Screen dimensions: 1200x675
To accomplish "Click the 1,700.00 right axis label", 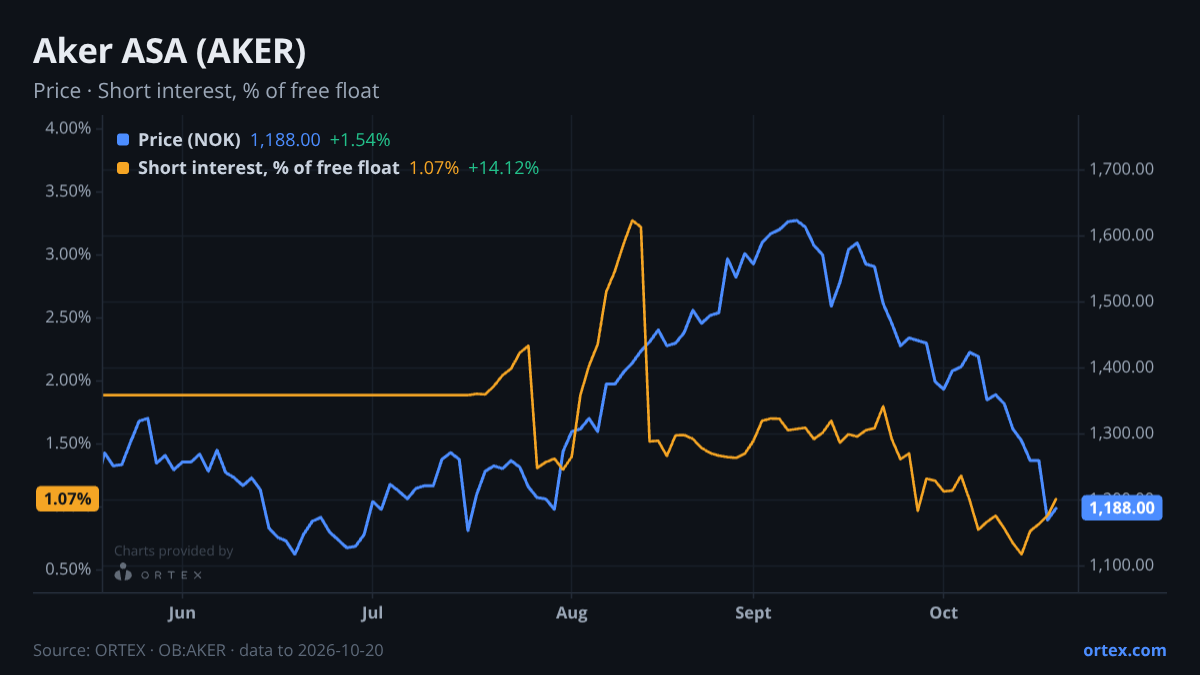I will click(1121, 169).
